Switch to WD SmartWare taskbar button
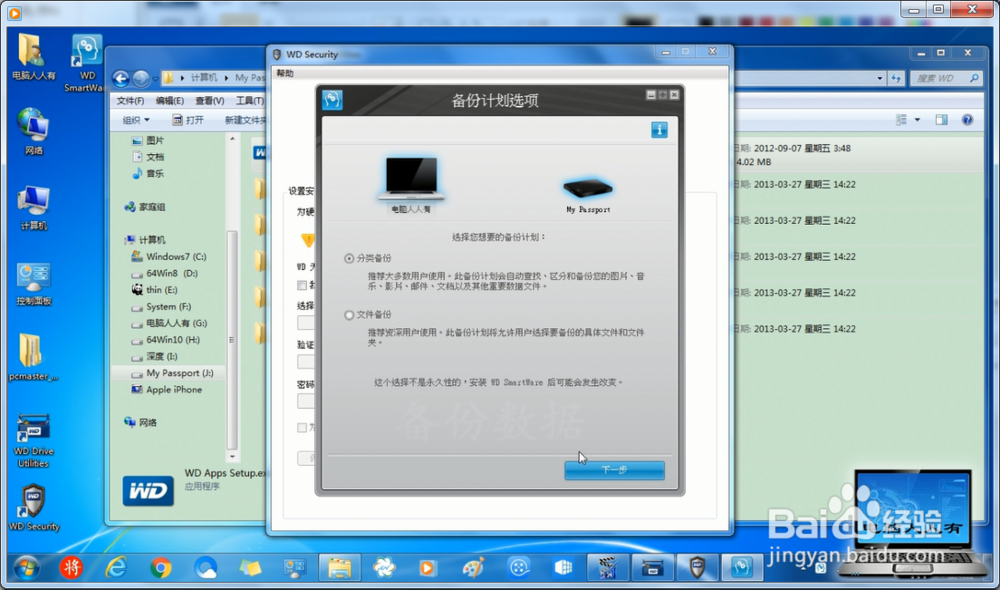Viewport: 1000px width, 590px height. [x=742, y=567]
